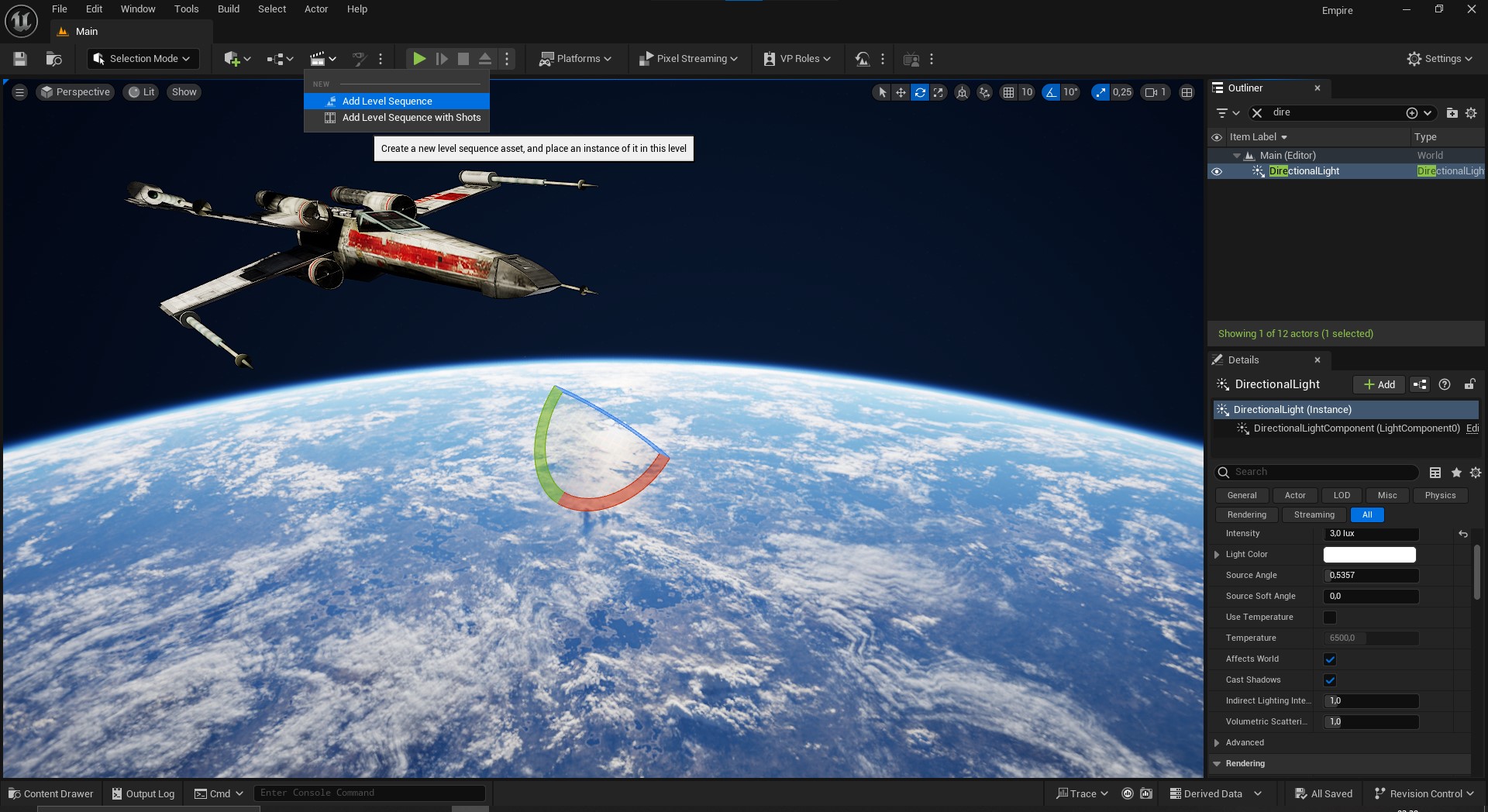Open the viewport layout grid icon
This screenshot has width=1488, height=812.
(x=1187, y=92)
